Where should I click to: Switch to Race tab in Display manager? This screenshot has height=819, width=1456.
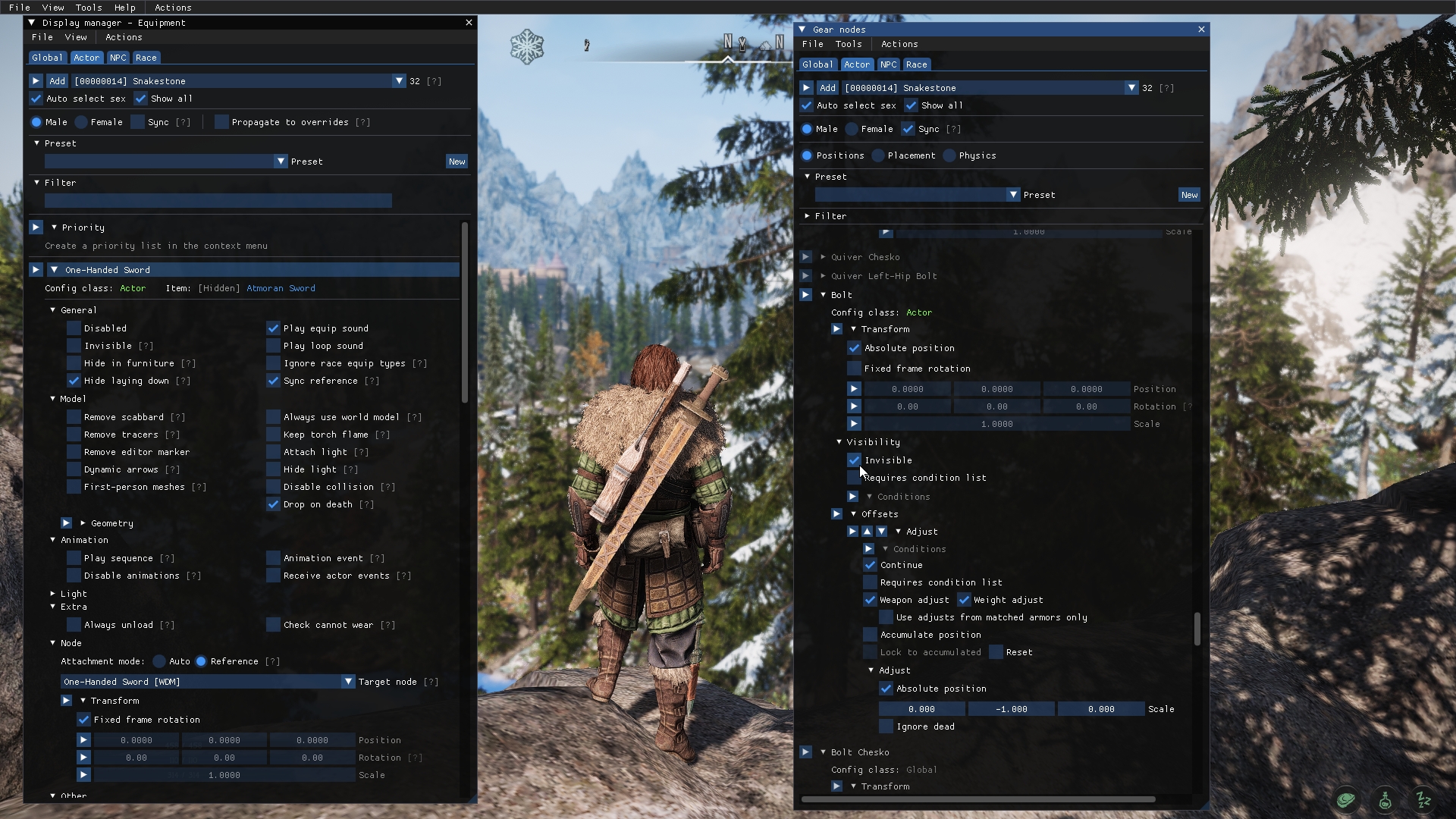tap(146, 58)
